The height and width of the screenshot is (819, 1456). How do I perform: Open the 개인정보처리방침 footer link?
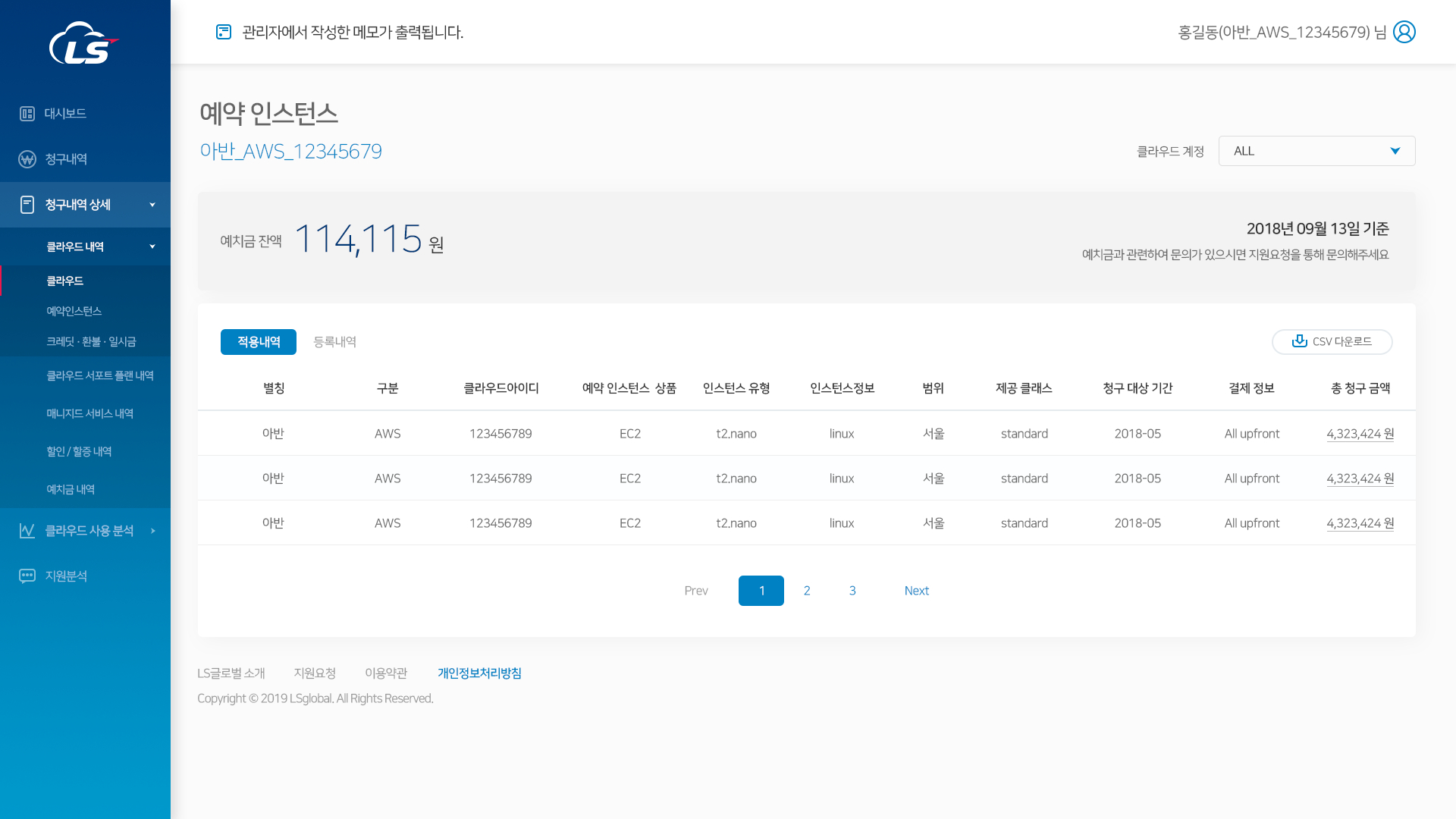[479, 673]
